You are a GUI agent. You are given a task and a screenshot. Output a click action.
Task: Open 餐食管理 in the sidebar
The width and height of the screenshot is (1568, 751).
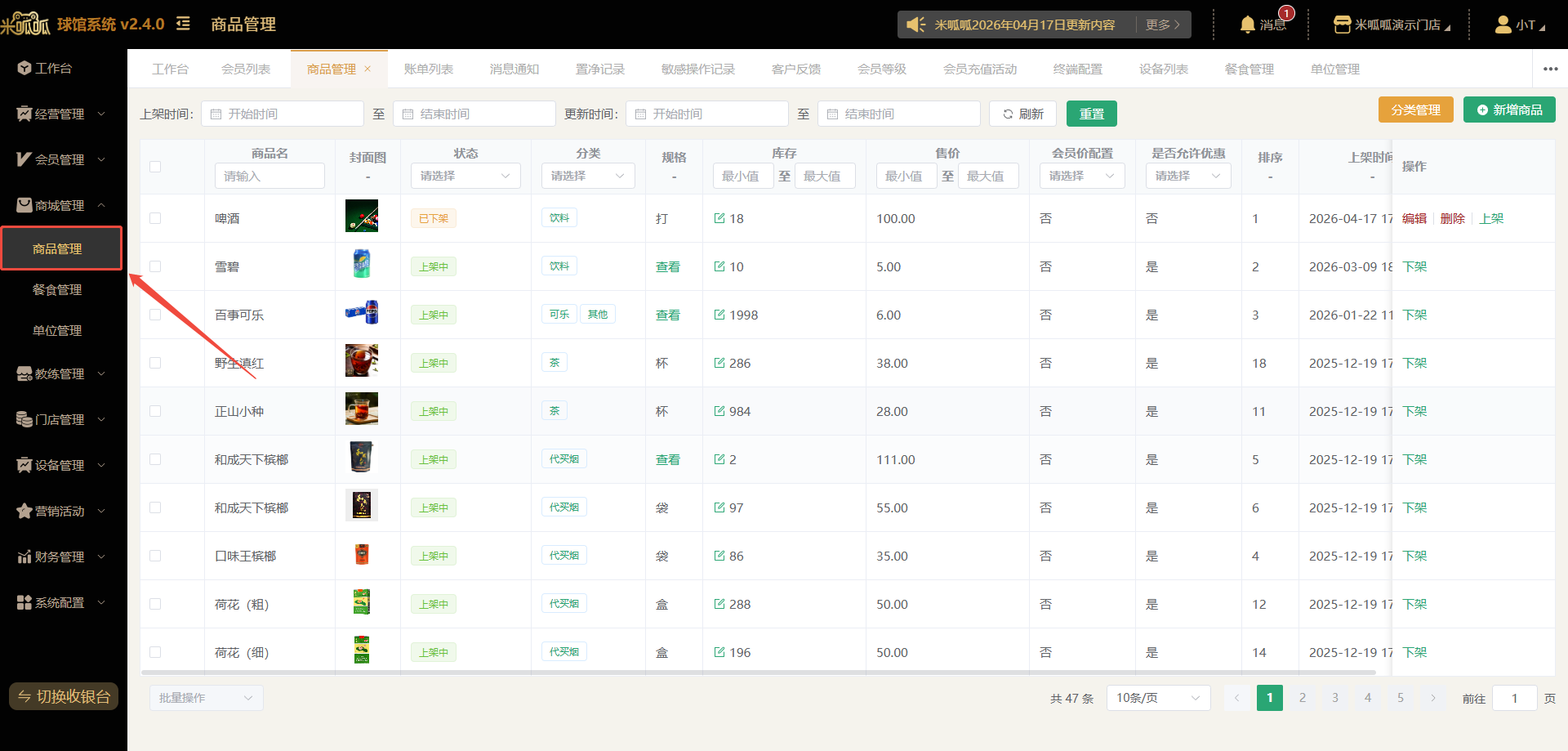coord(57,289)
